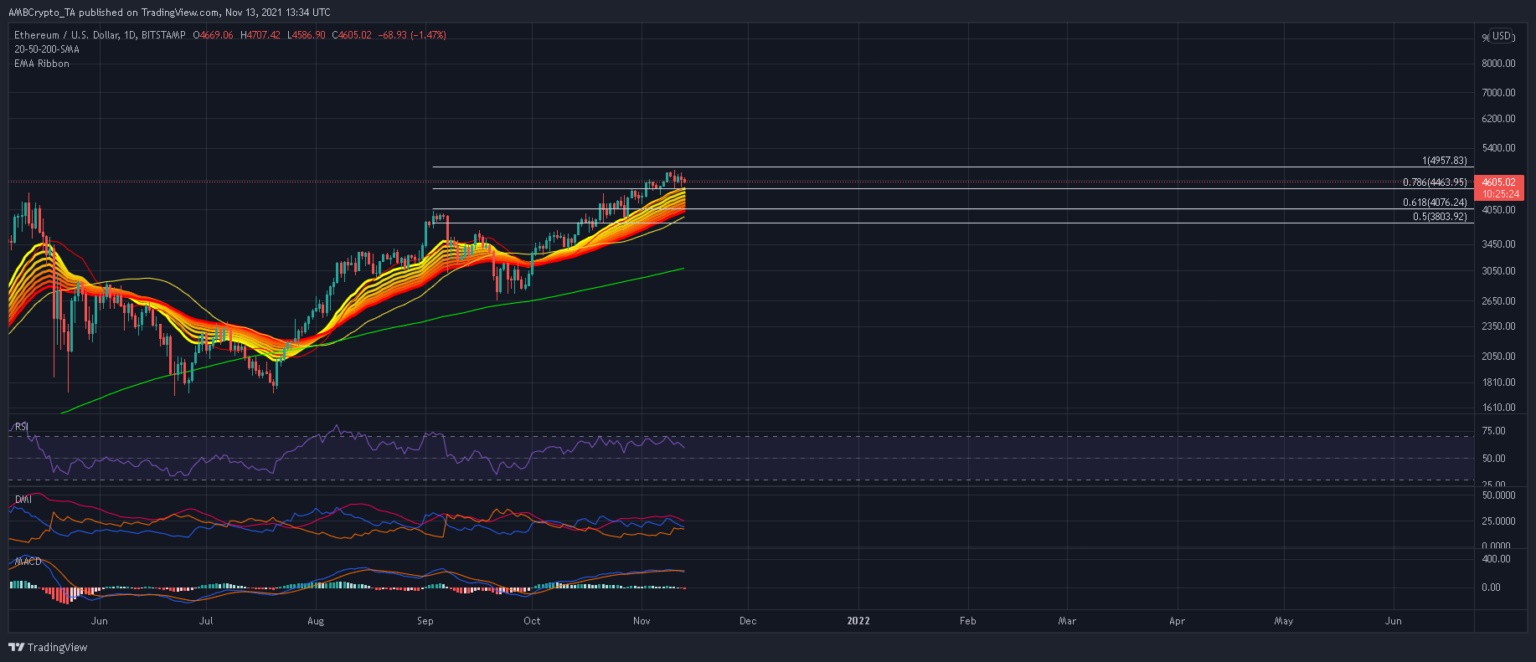This screenshot has height=662, width=1536.
Task: Click the DMI pane label
Action: (20, 497)
